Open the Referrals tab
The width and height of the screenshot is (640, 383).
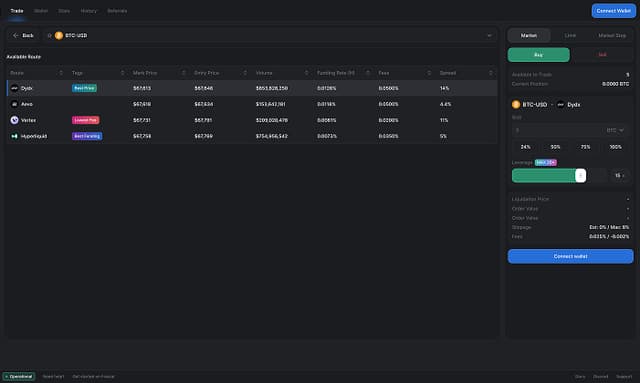coord(117,11)
